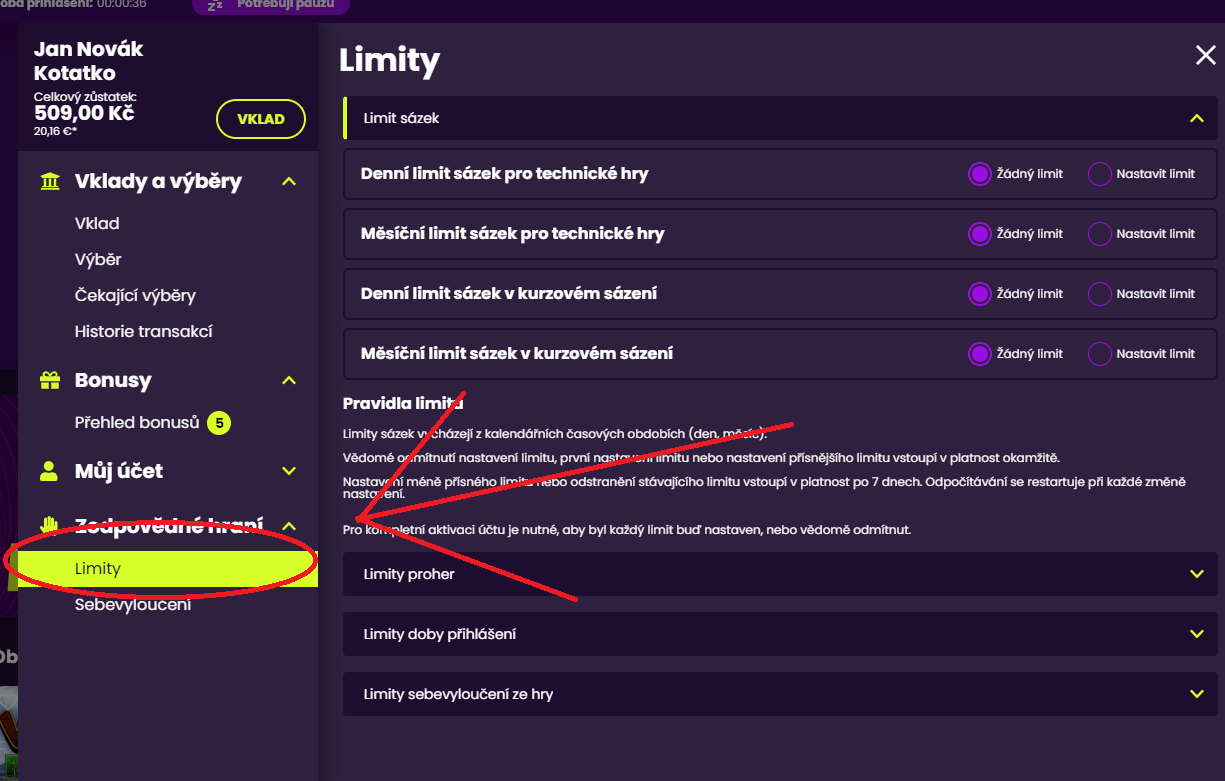The image size is (1225, 781).
Task: Expand Limity sebevyloučení ze hry section
Action: [x=1196, y=694]
